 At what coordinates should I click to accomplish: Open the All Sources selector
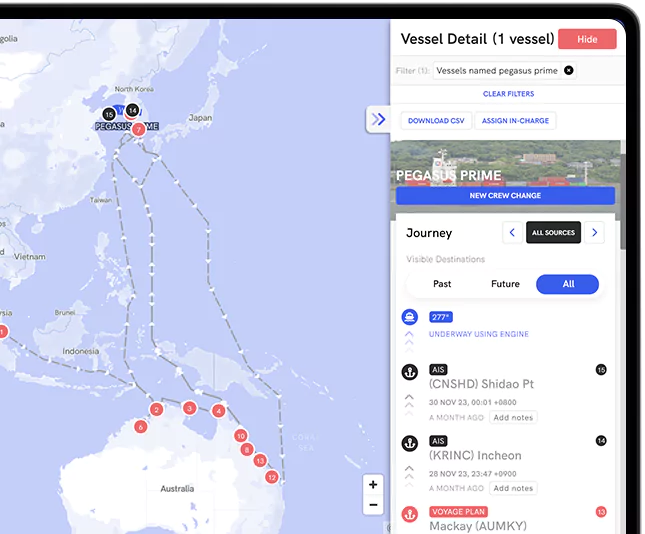[553, 233]
